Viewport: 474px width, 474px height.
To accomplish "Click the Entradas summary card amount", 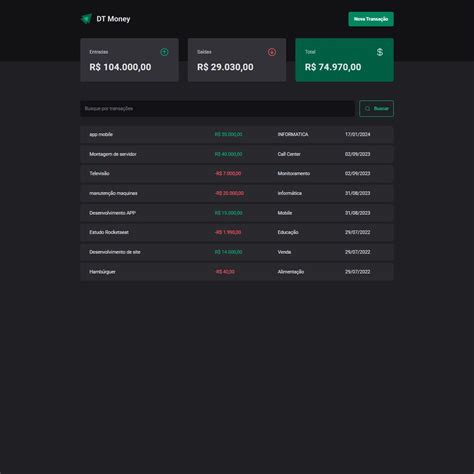I will point(120,67).
